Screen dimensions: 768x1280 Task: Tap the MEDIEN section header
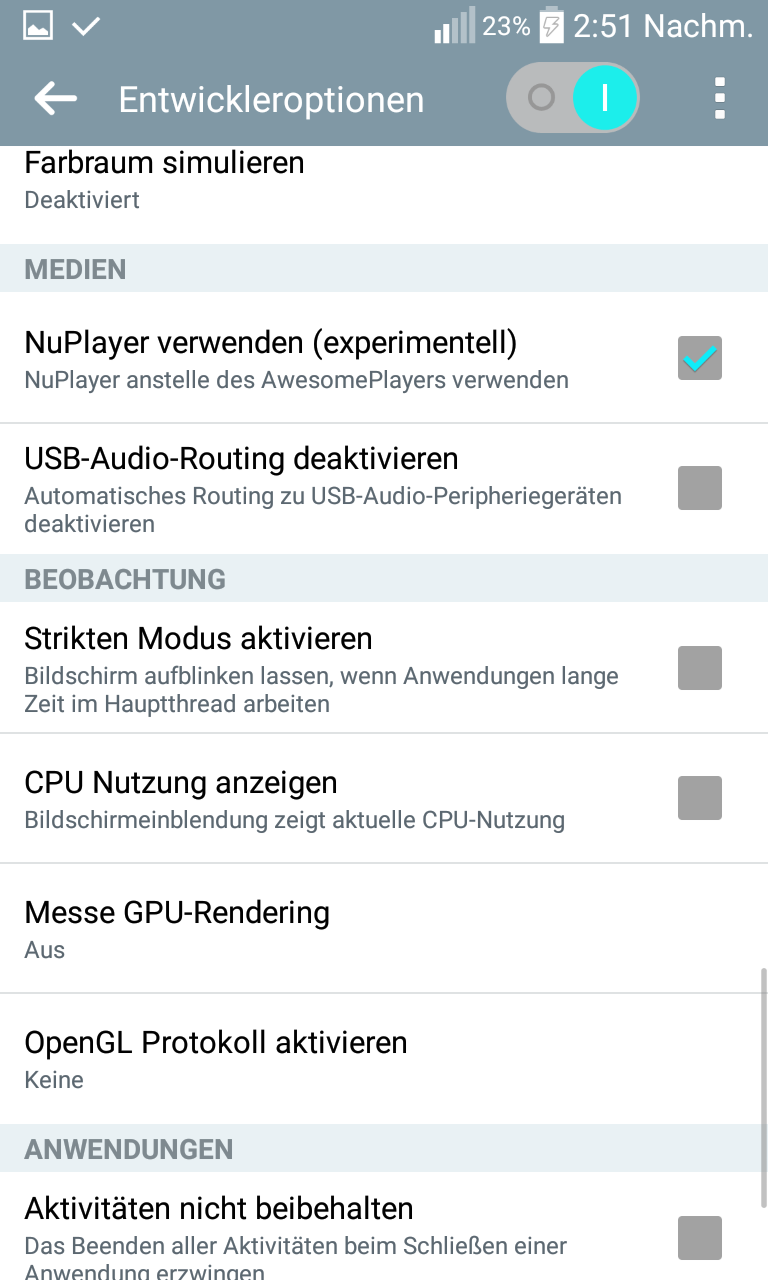tap(76, 269)
